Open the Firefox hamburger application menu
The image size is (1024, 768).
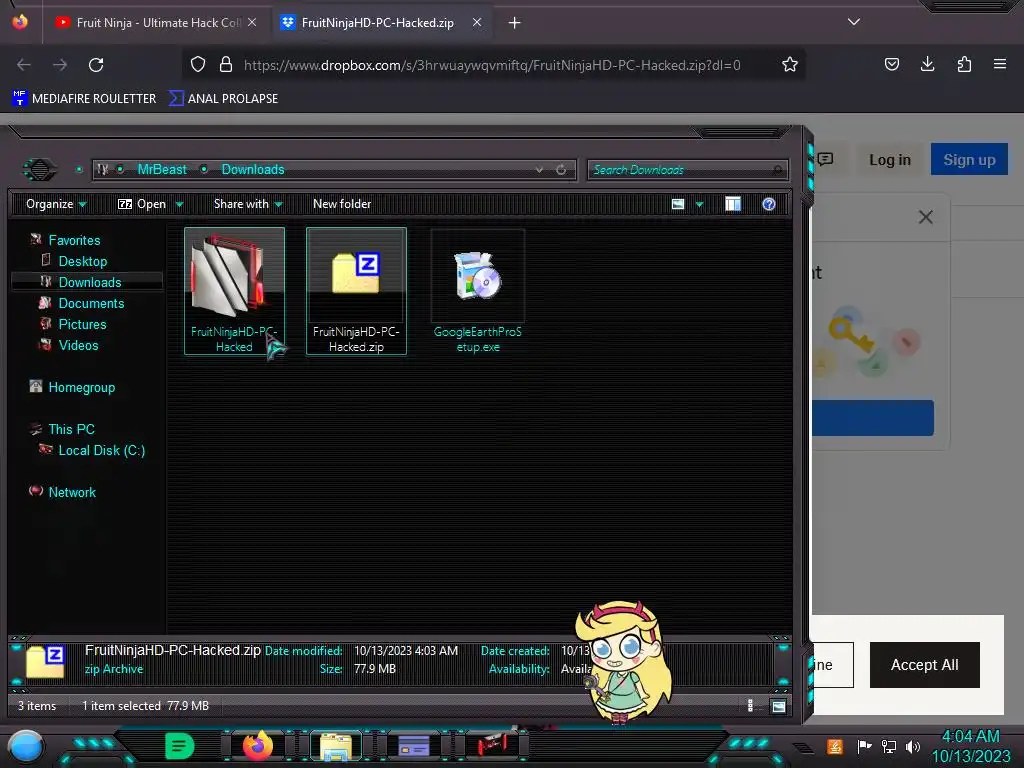(x=1000, y=64)
